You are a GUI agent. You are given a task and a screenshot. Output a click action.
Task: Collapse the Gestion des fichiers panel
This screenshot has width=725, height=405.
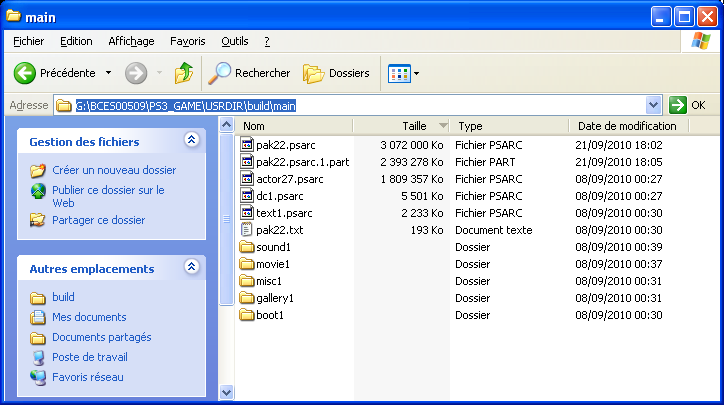[x=191, y=141]
